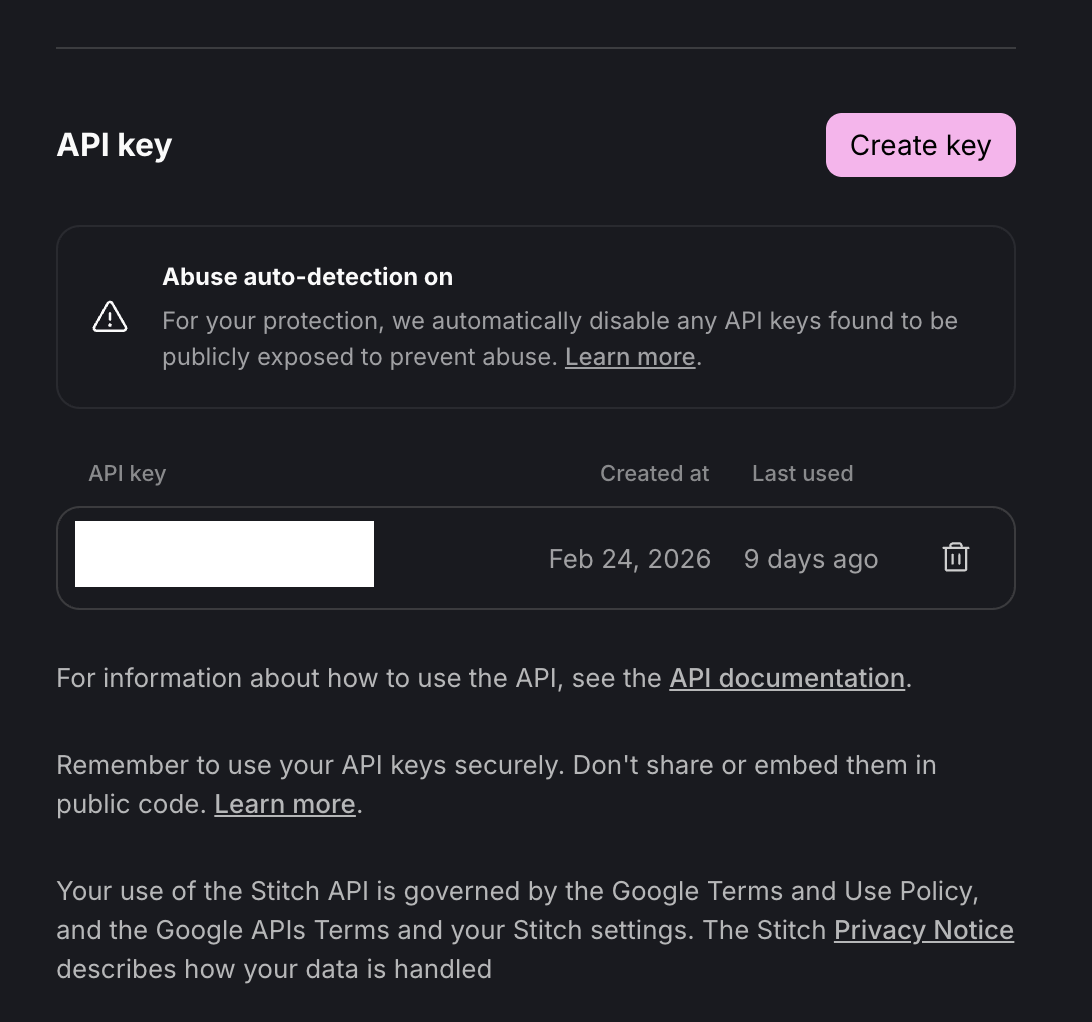Click the Last used column header
1092x1022 pixels.
tap(802, 473)
